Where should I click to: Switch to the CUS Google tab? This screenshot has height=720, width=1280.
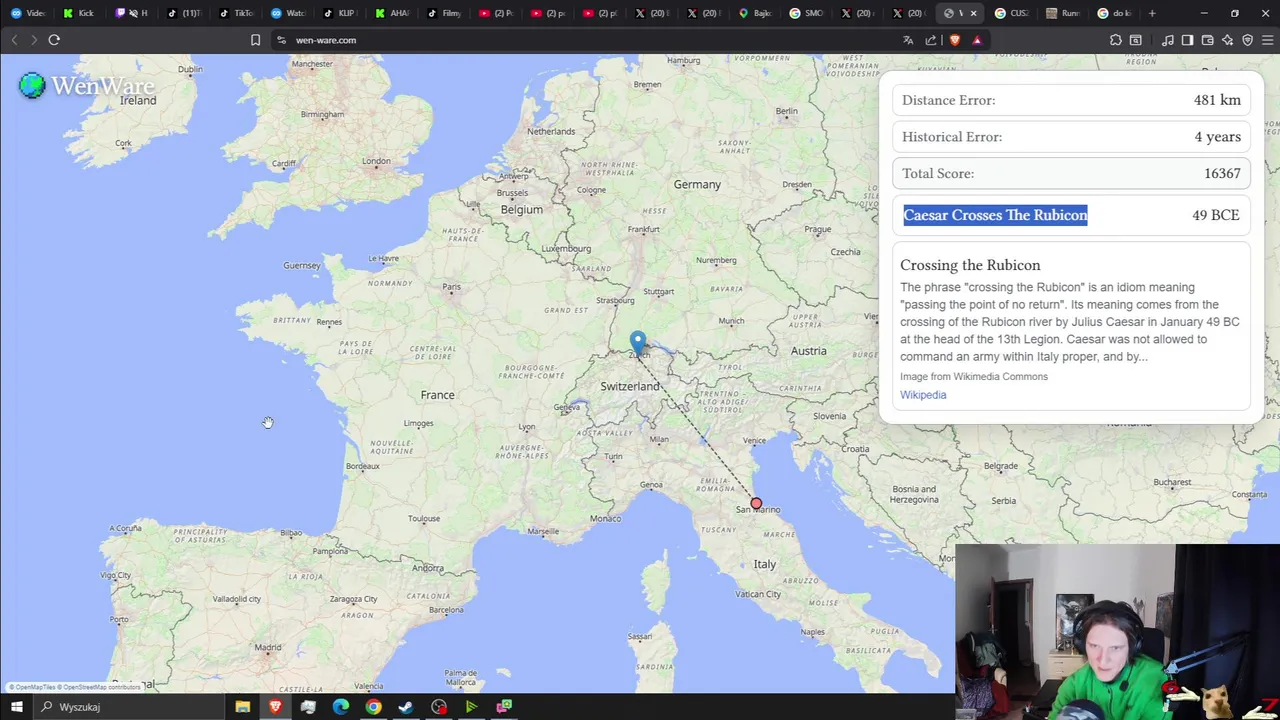[x=1012, y=13]
